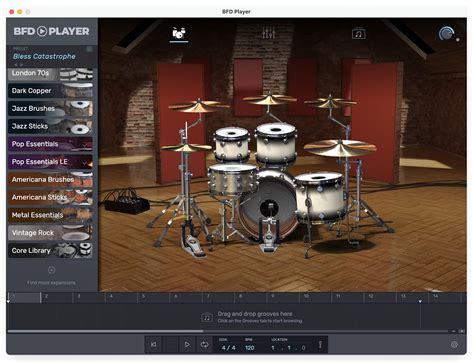Click the location counter display
474x362 pixels.
click(x=289, y=348)
